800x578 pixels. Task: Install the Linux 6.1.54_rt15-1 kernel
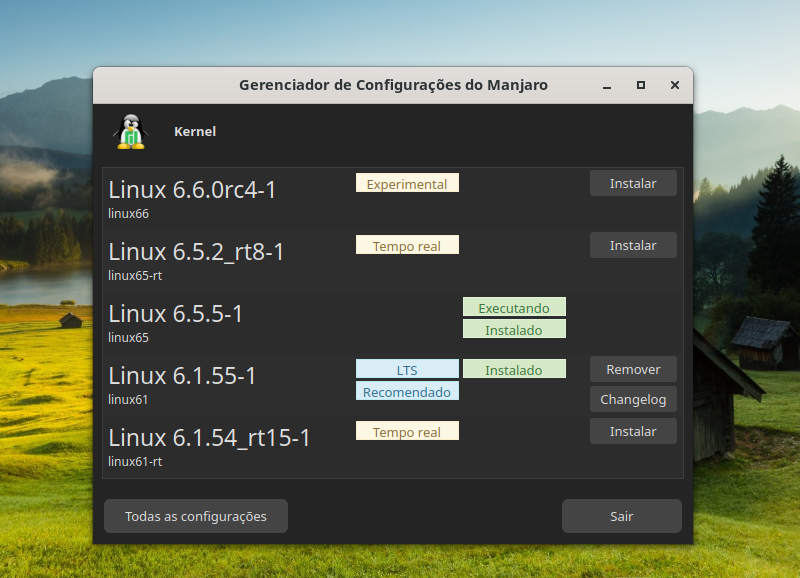pos(632,431)
